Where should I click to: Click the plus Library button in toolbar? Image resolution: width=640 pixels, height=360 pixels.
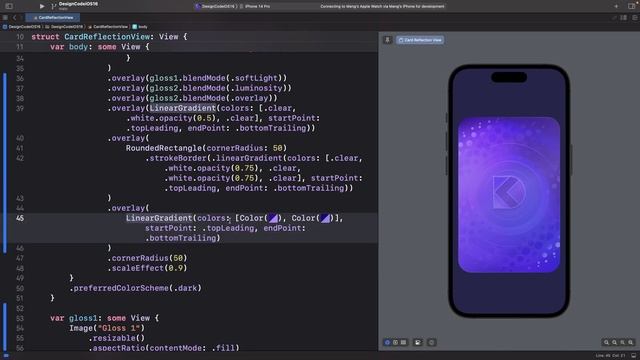pos(616,6)
